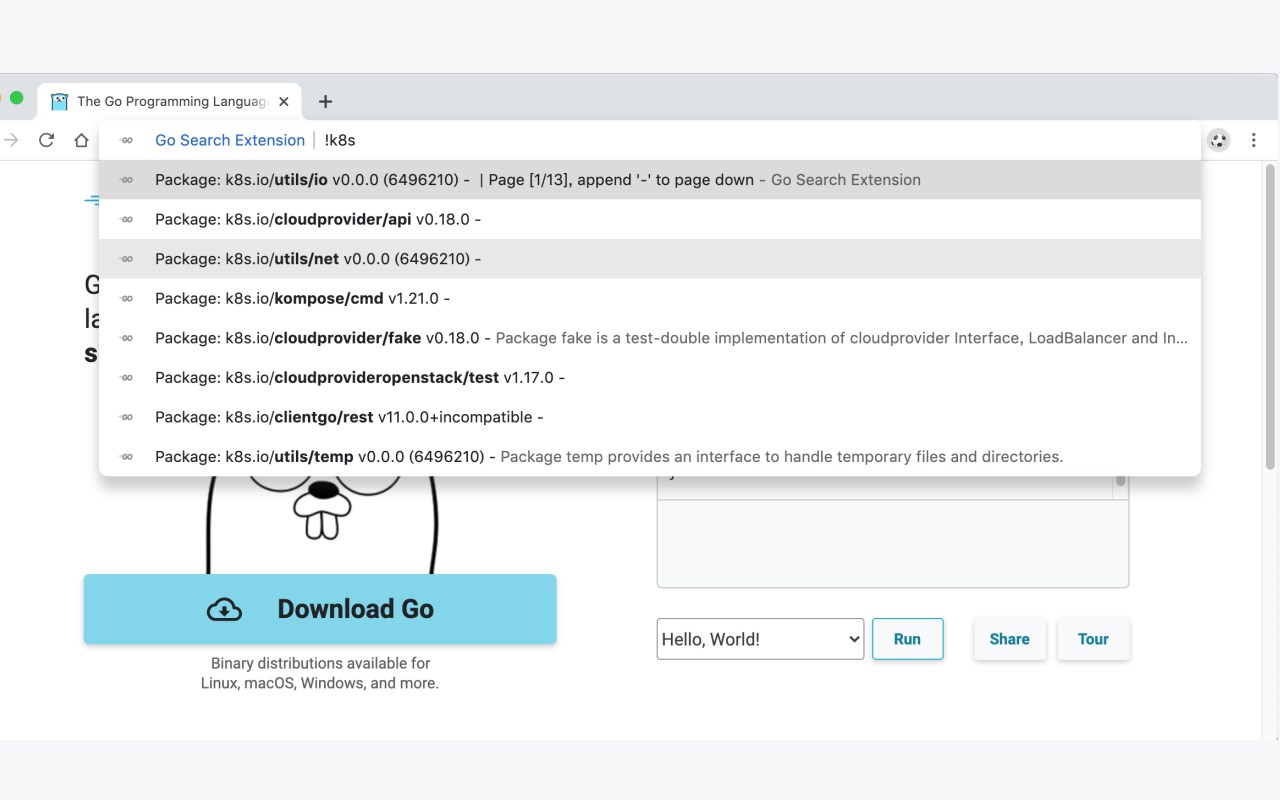Viewport: 1280px width, 800px height.
Task: Open the Hello, World! example dropdown
Action: click(760, 639)
